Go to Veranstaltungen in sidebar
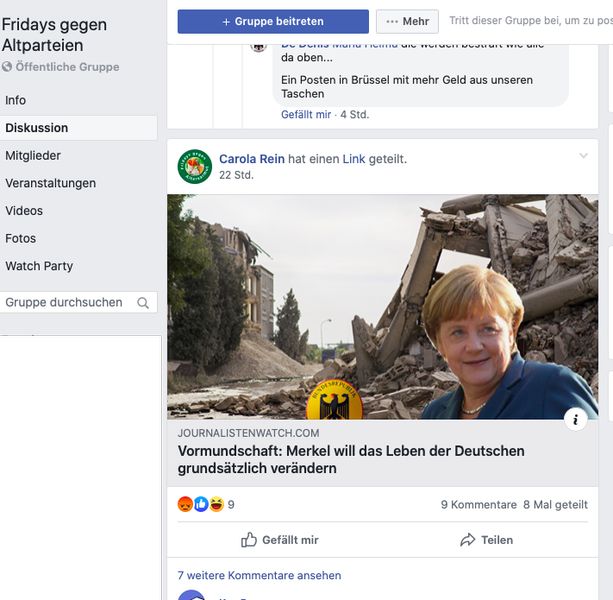613x600 pixels. coord(51,183)
